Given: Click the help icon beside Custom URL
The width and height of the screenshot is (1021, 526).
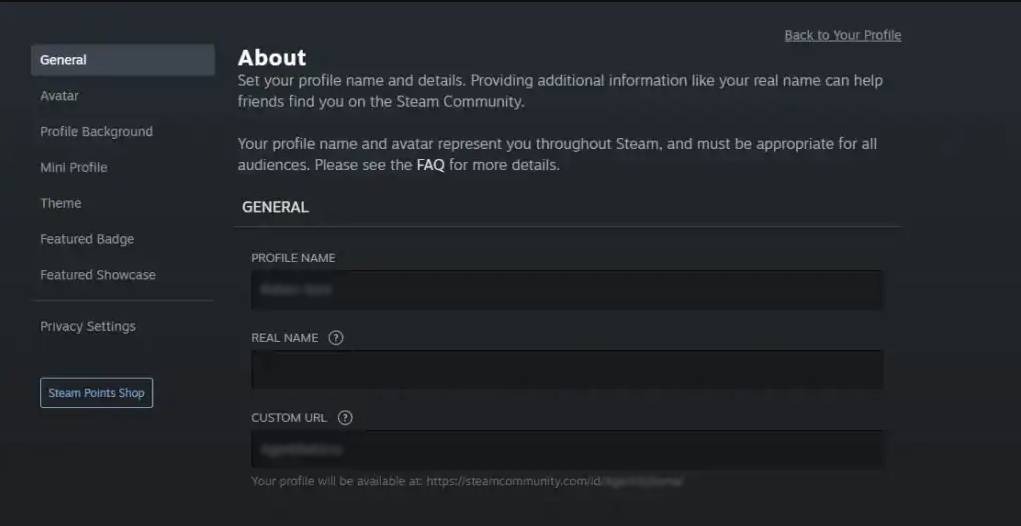Looking at the screenshot, I should point(346,418).
